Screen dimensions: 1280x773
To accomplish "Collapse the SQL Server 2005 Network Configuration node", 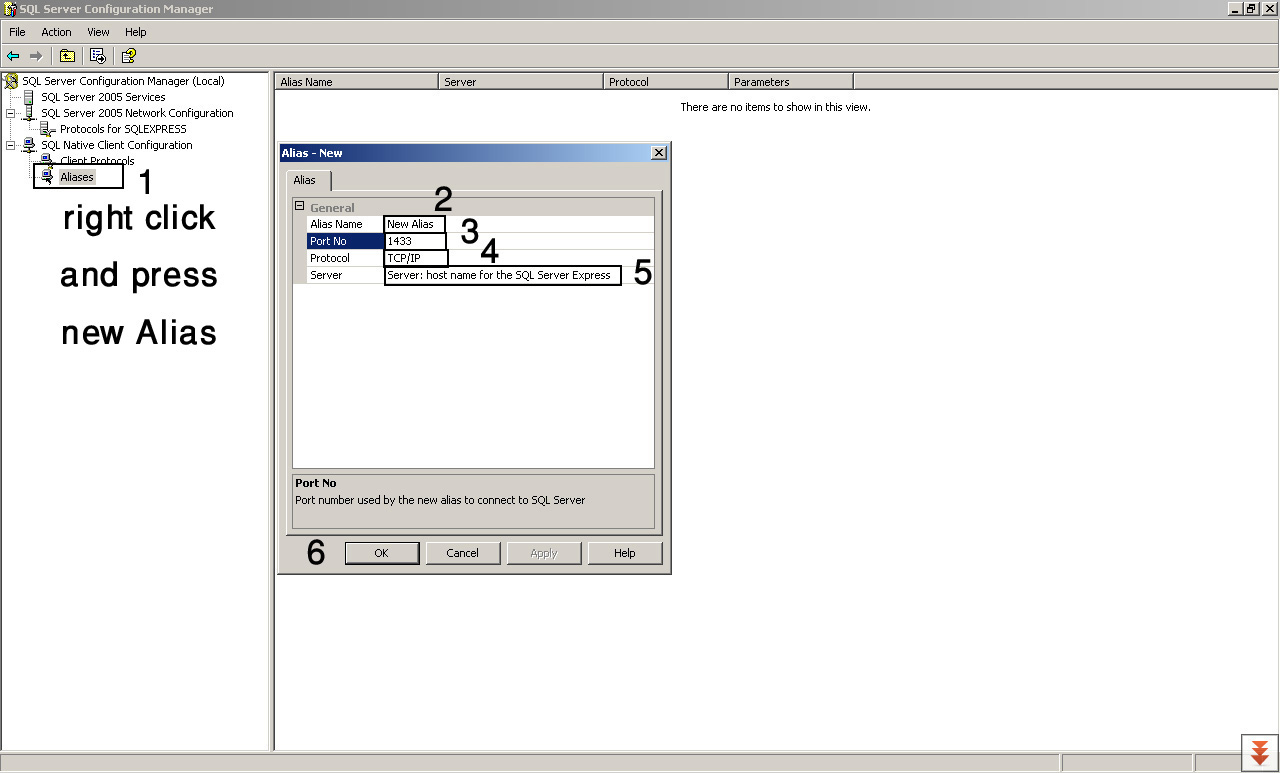I will click(10, 113).
